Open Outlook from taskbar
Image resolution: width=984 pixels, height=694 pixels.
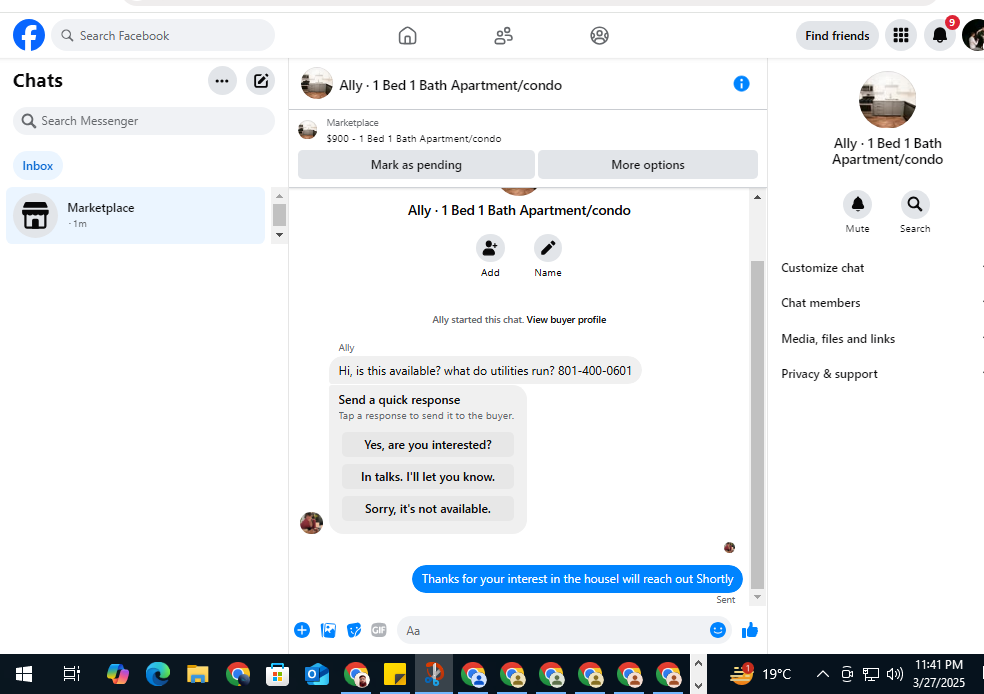click(x=317, y=675)
